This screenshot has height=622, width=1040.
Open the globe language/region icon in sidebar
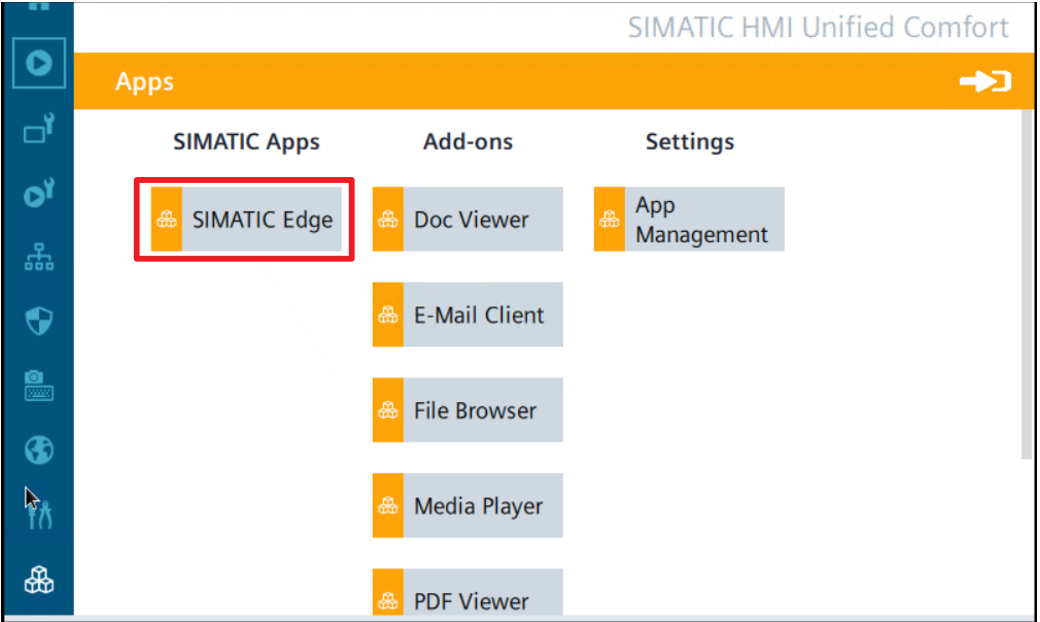[38, 450]
